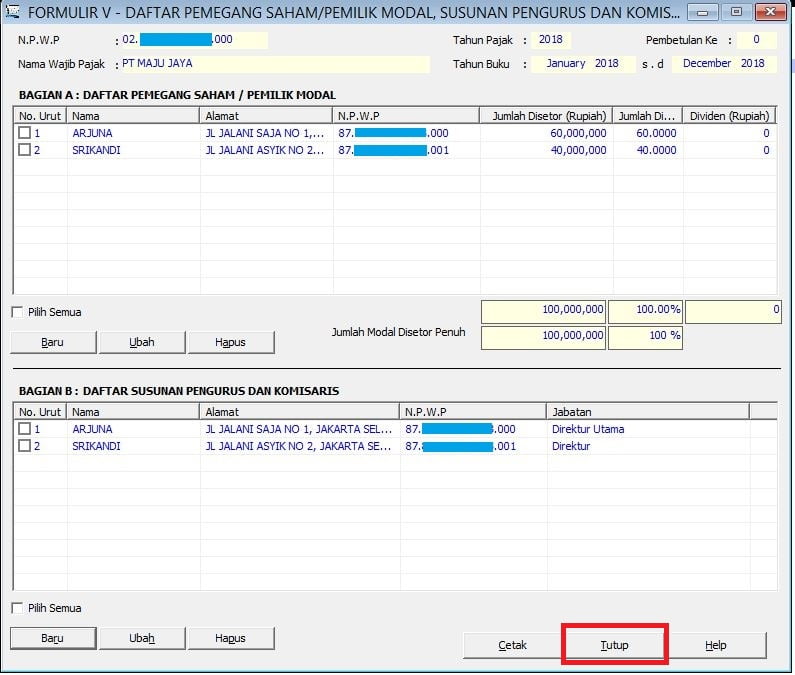
Task: Click the 40,000,000 amount cell
Action: coord(579,151)
